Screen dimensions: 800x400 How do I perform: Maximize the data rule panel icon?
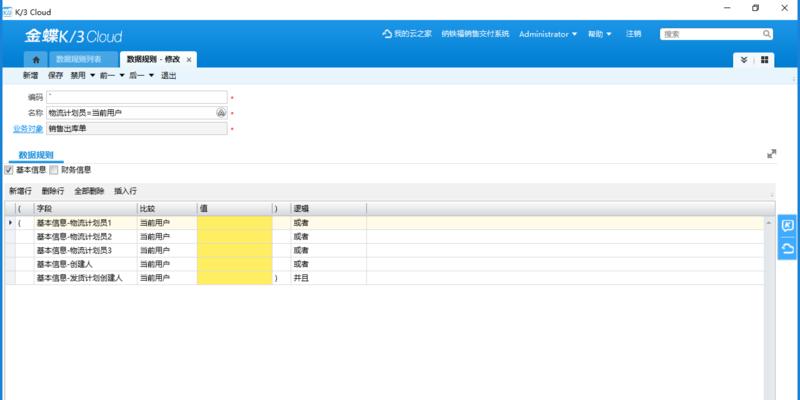771,154
